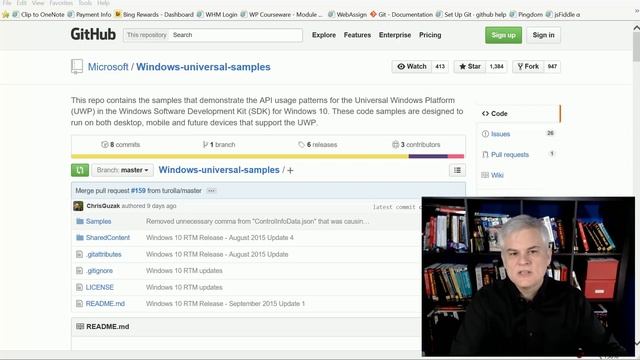Image resolution: width=640 pixels, height=360 pixels.
Task: Click the green compare branches icon button
Action: [80, 170]
